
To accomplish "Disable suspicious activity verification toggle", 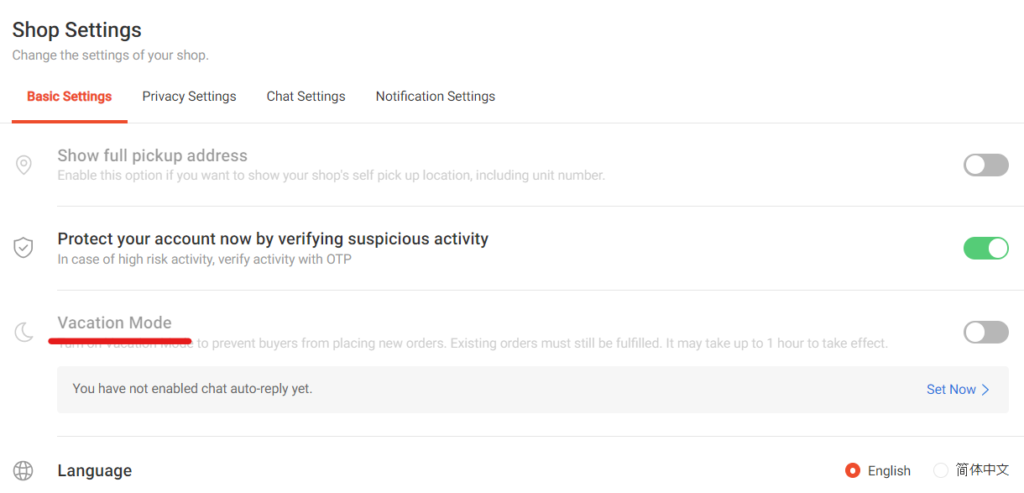I will click(985, 248).
